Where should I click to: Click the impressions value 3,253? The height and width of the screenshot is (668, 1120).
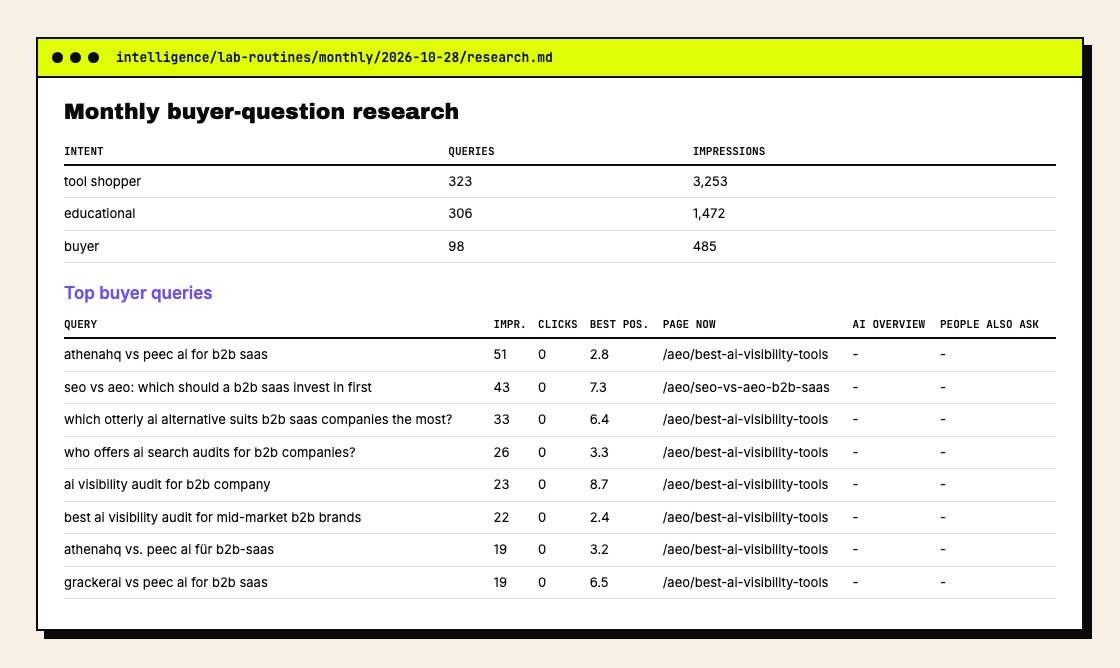(x=710, y=181)
